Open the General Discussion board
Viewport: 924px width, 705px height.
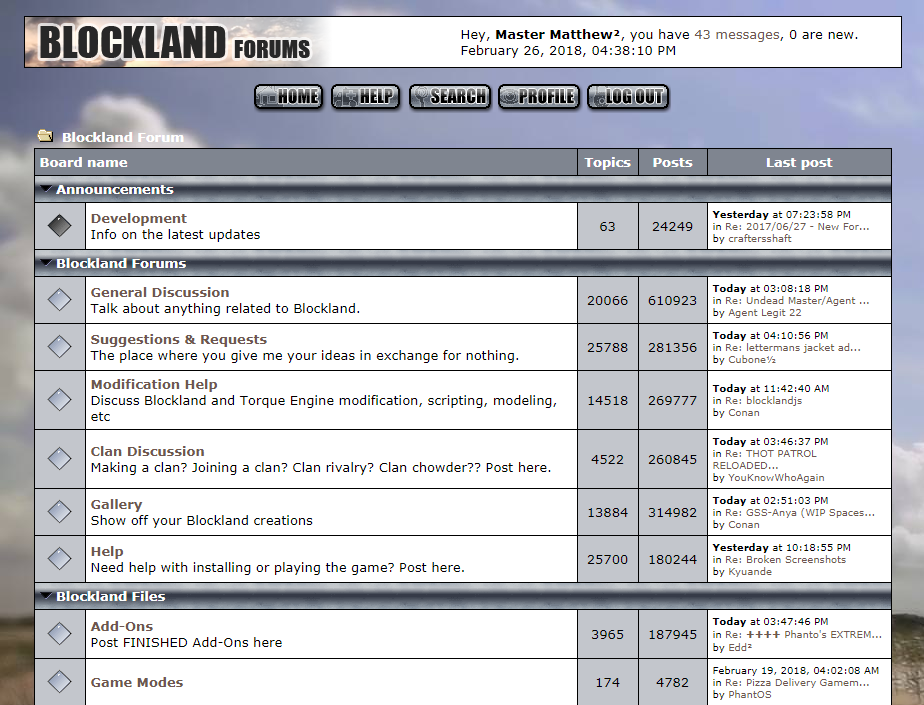click(x=160, y=292)
